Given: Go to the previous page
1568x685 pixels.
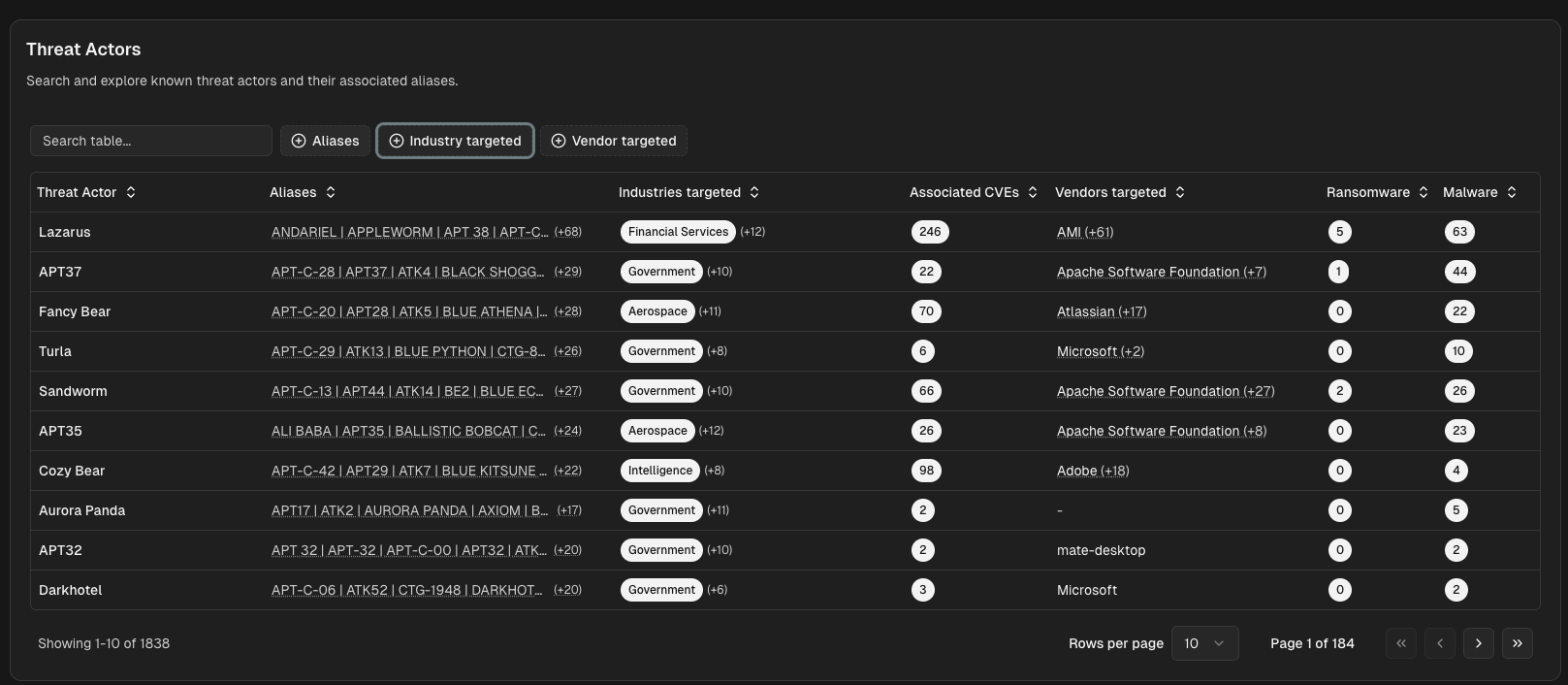Looking at the screenshot, I should (x=1440, y=643).
